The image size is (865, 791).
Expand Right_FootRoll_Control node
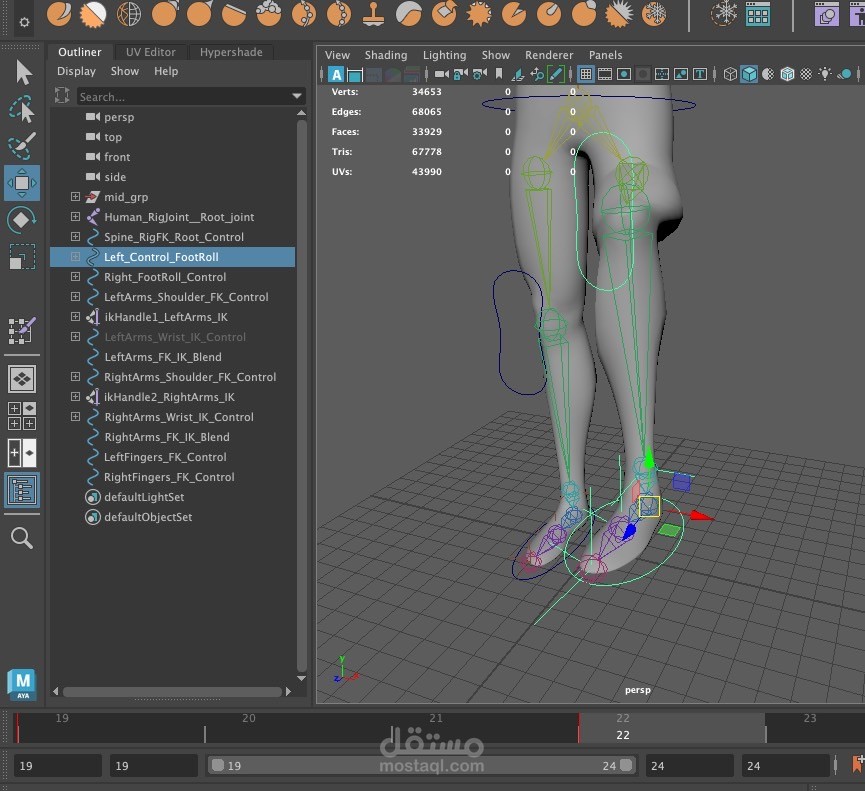point(76,277)
